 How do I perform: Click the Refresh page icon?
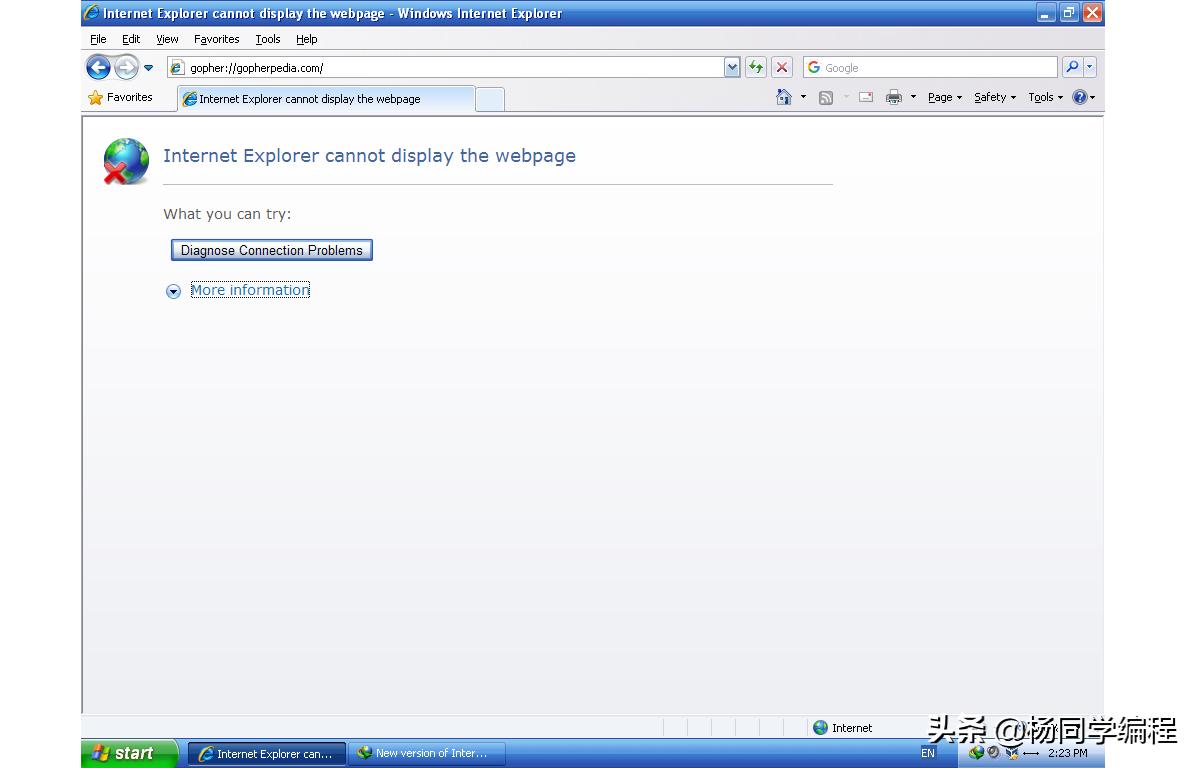[x=756, y=67]
